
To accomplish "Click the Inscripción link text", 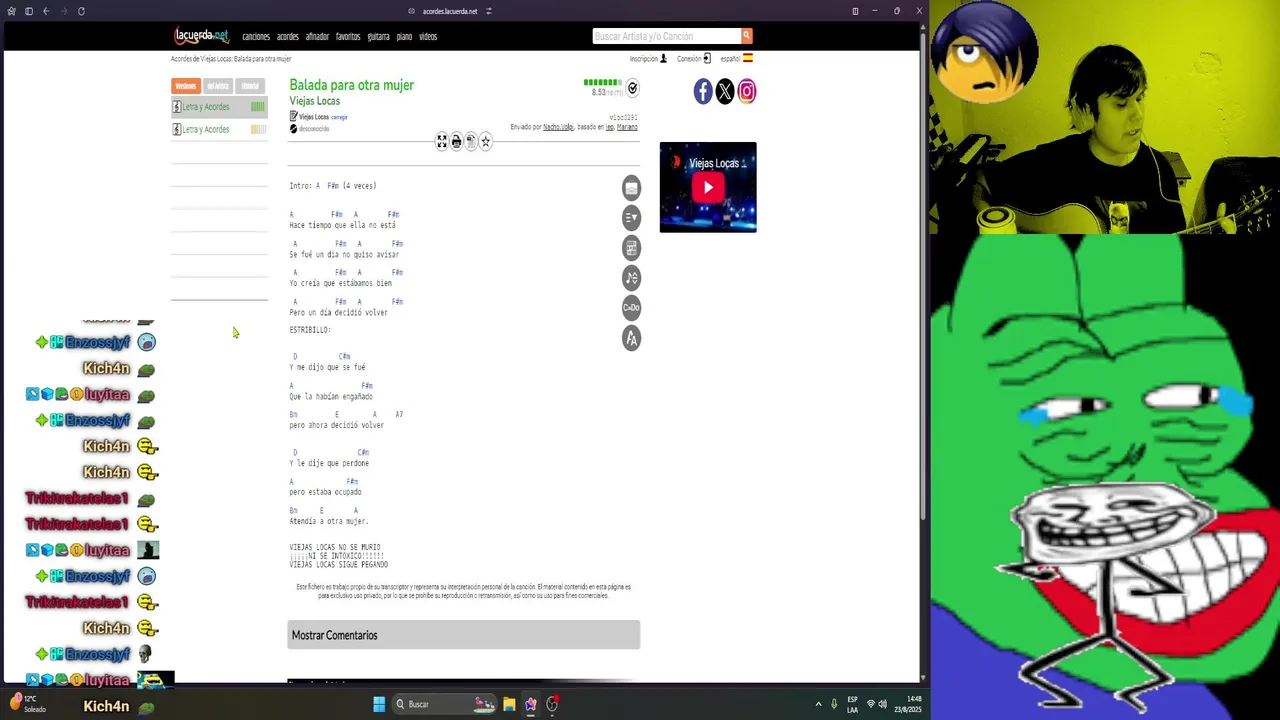I will pyautogui.click(x=644, y=59).
